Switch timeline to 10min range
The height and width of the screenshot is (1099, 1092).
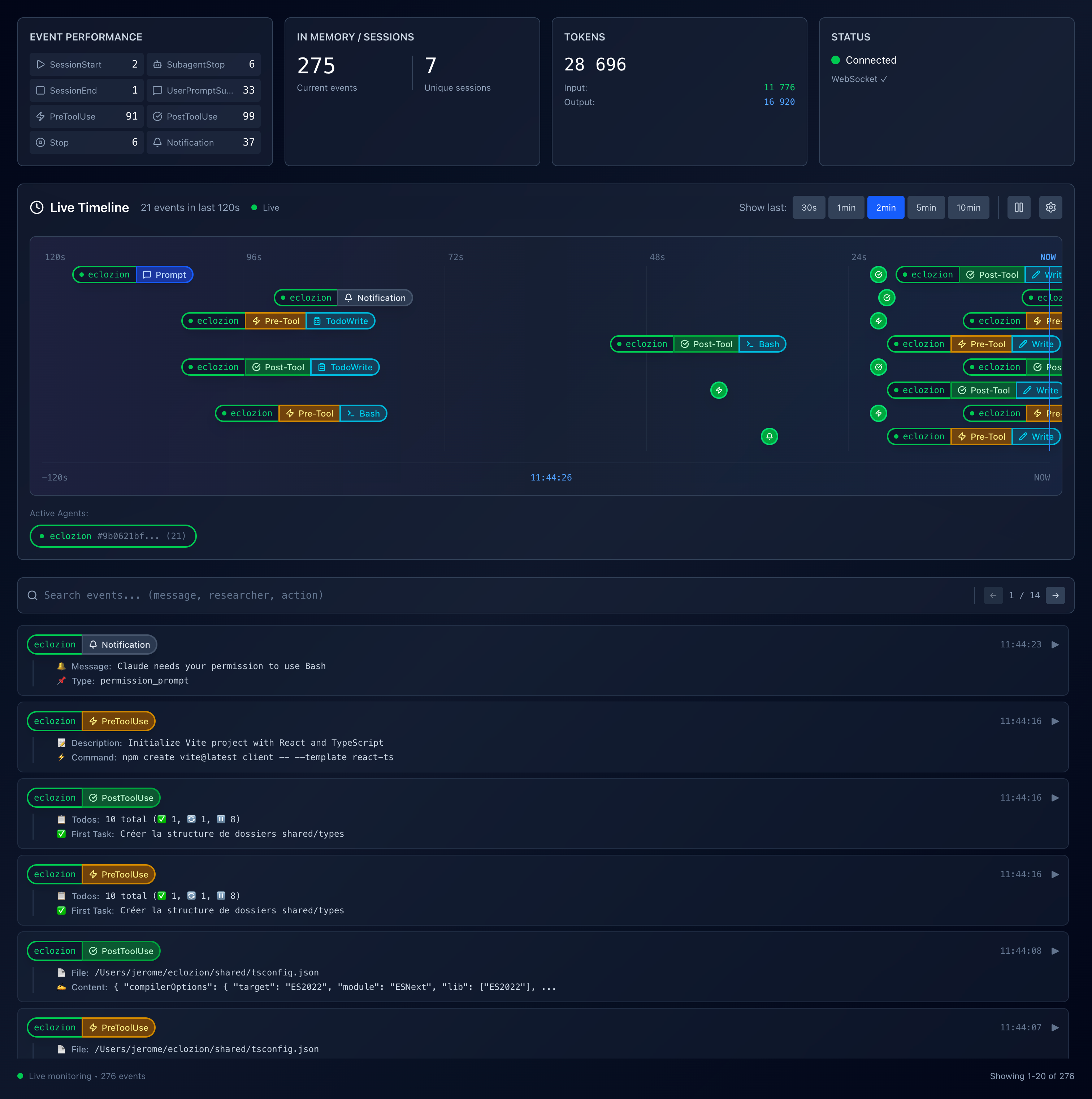(968, 208)
